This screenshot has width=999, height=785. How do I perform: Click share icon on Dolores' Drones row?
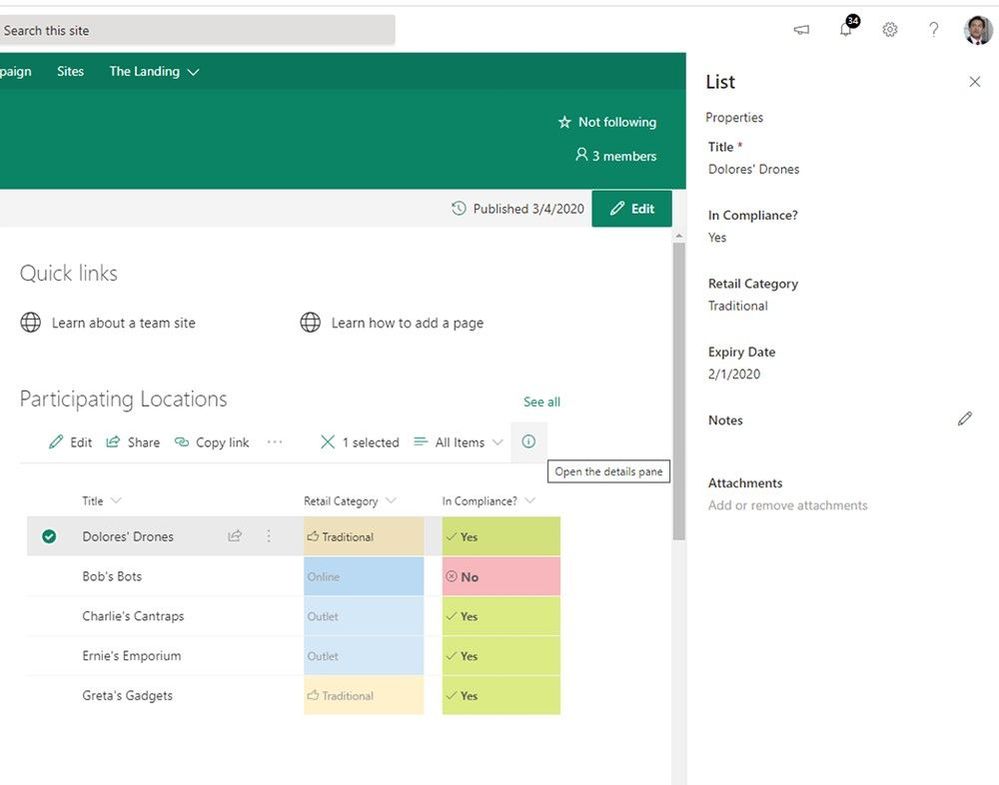point(235,536)
